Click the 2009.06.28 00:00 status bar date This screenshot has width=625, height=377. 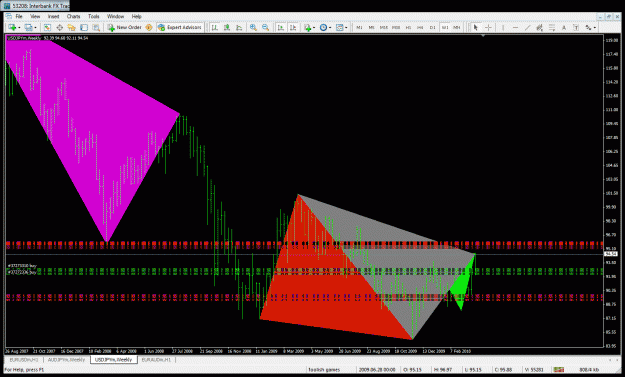377,370
